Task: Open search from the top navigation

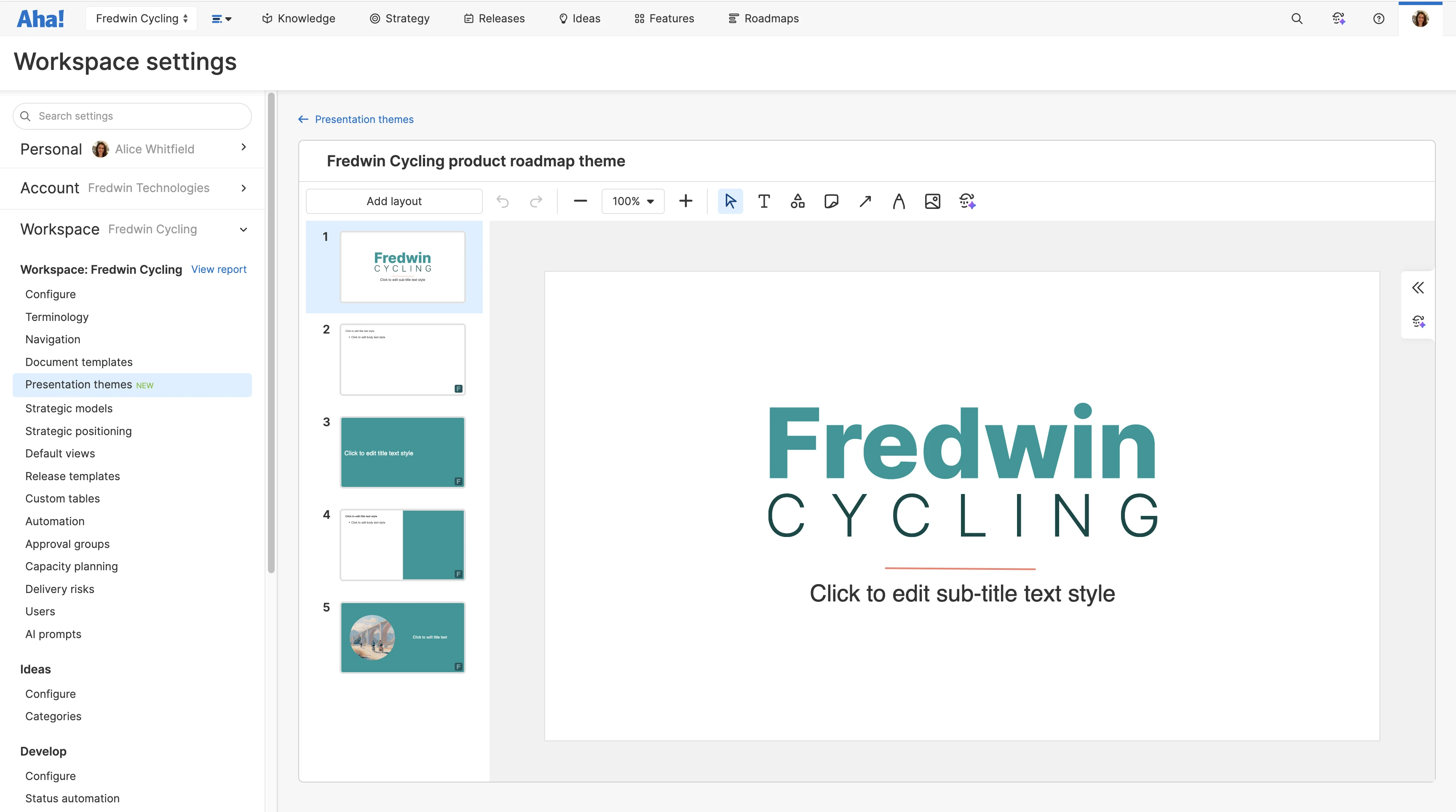Action: 1297,18
